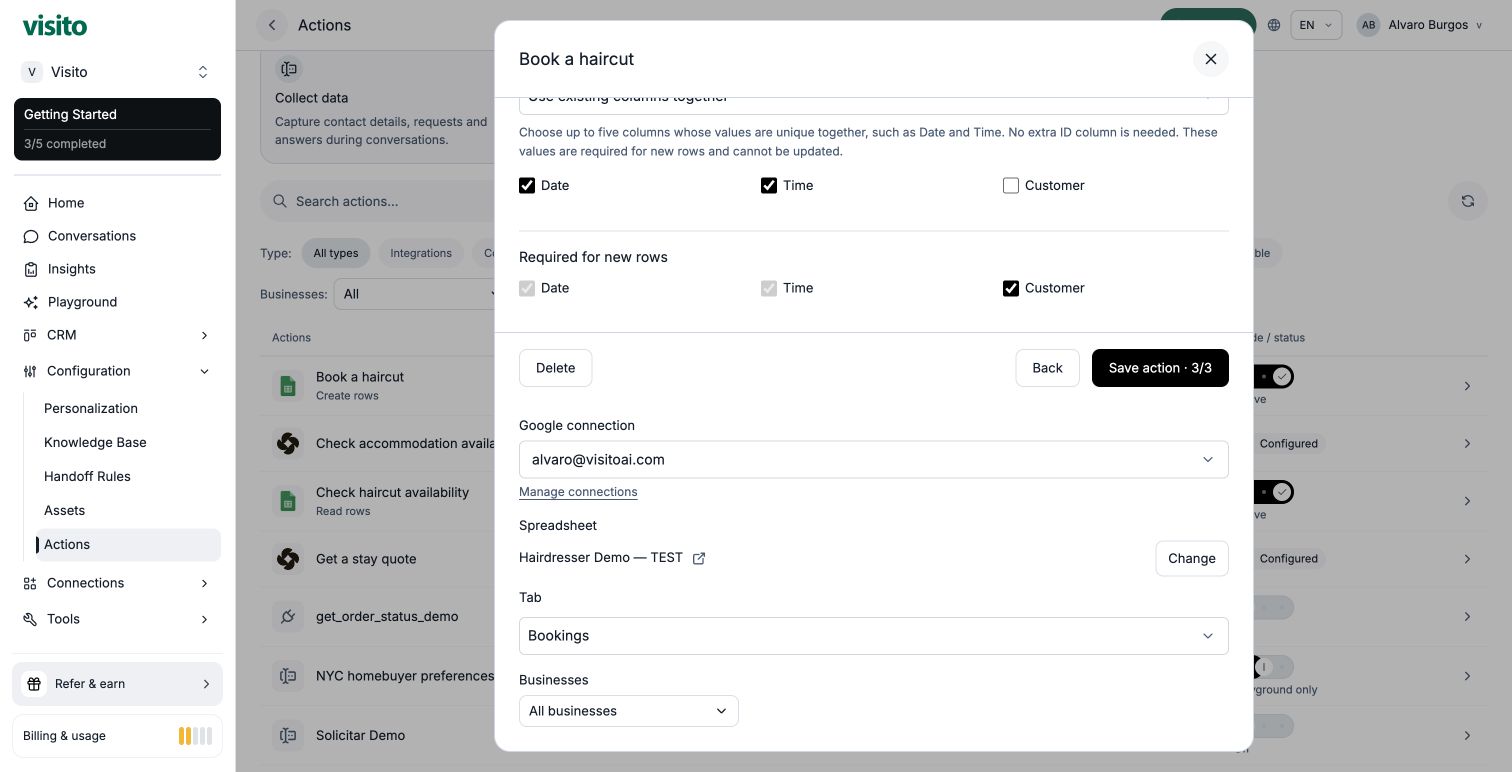This screenshot has width=1512, height=772.
Task: Click the external link icon beside Hairdresser Demo
Action: coord(699,558)
